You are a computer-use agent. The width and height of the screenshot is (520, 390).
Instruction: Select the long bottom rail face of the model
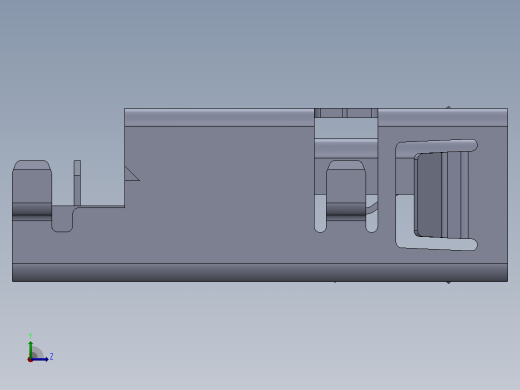[x=260, y=272]
